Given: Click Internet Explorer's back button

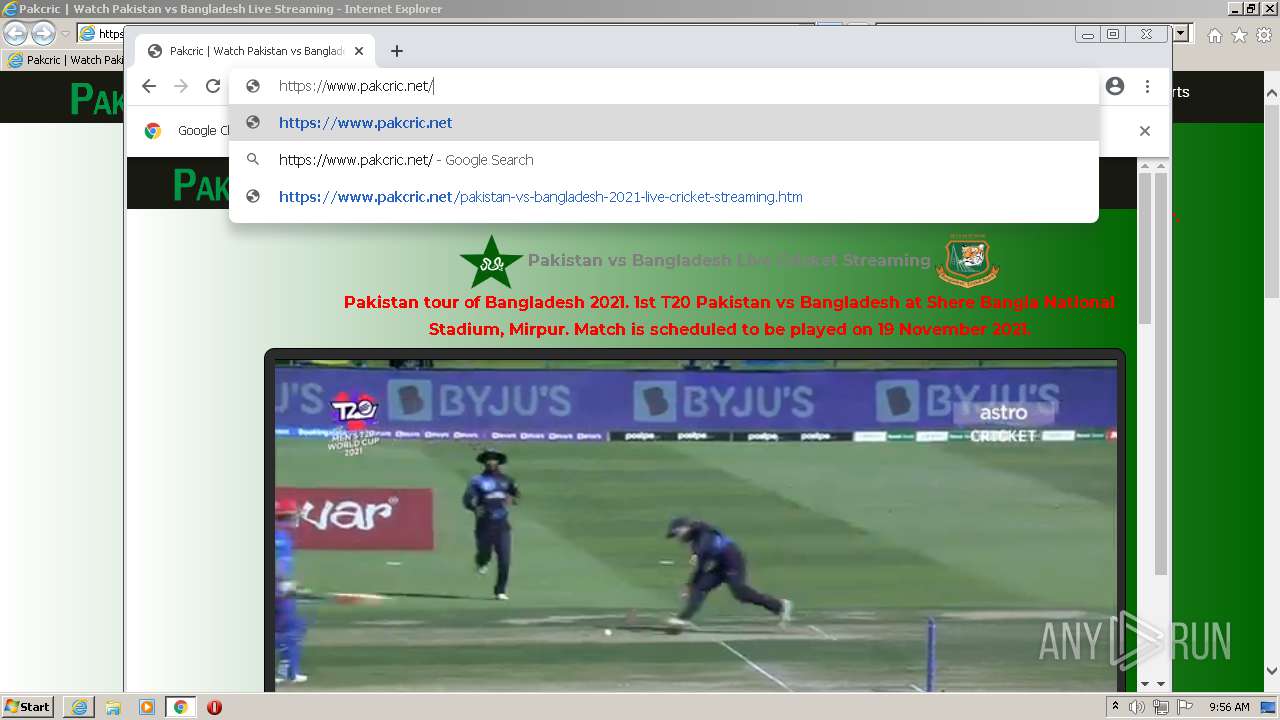Looking at the screenshot, I should point(15,34).
